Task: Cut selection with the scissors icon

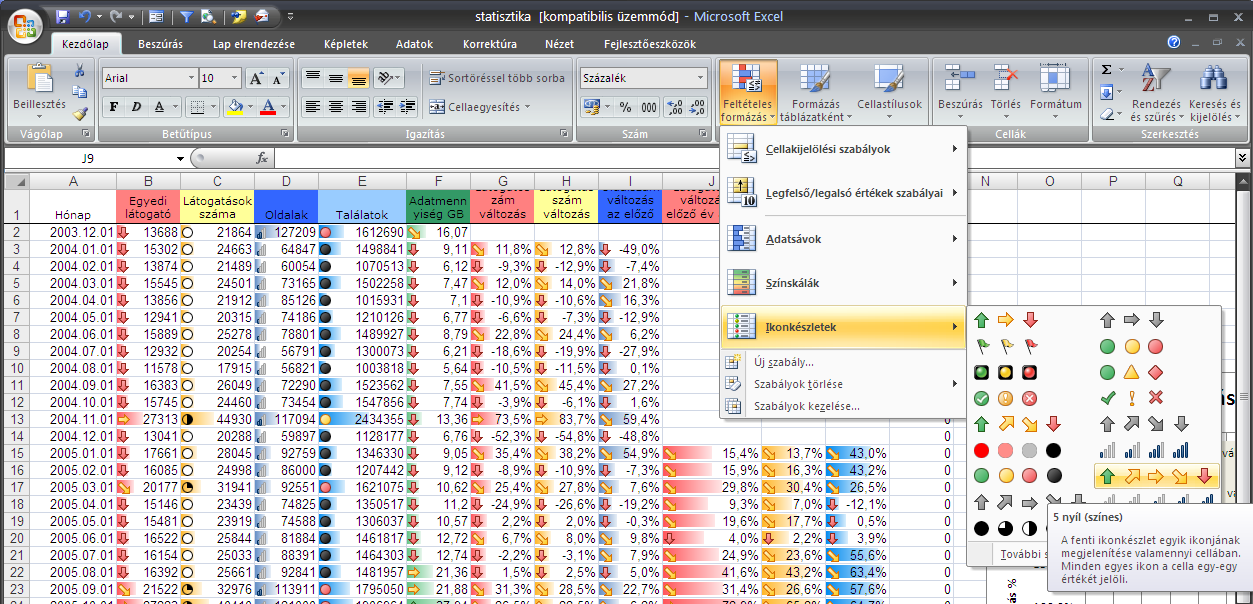Action: pos(80,70)
